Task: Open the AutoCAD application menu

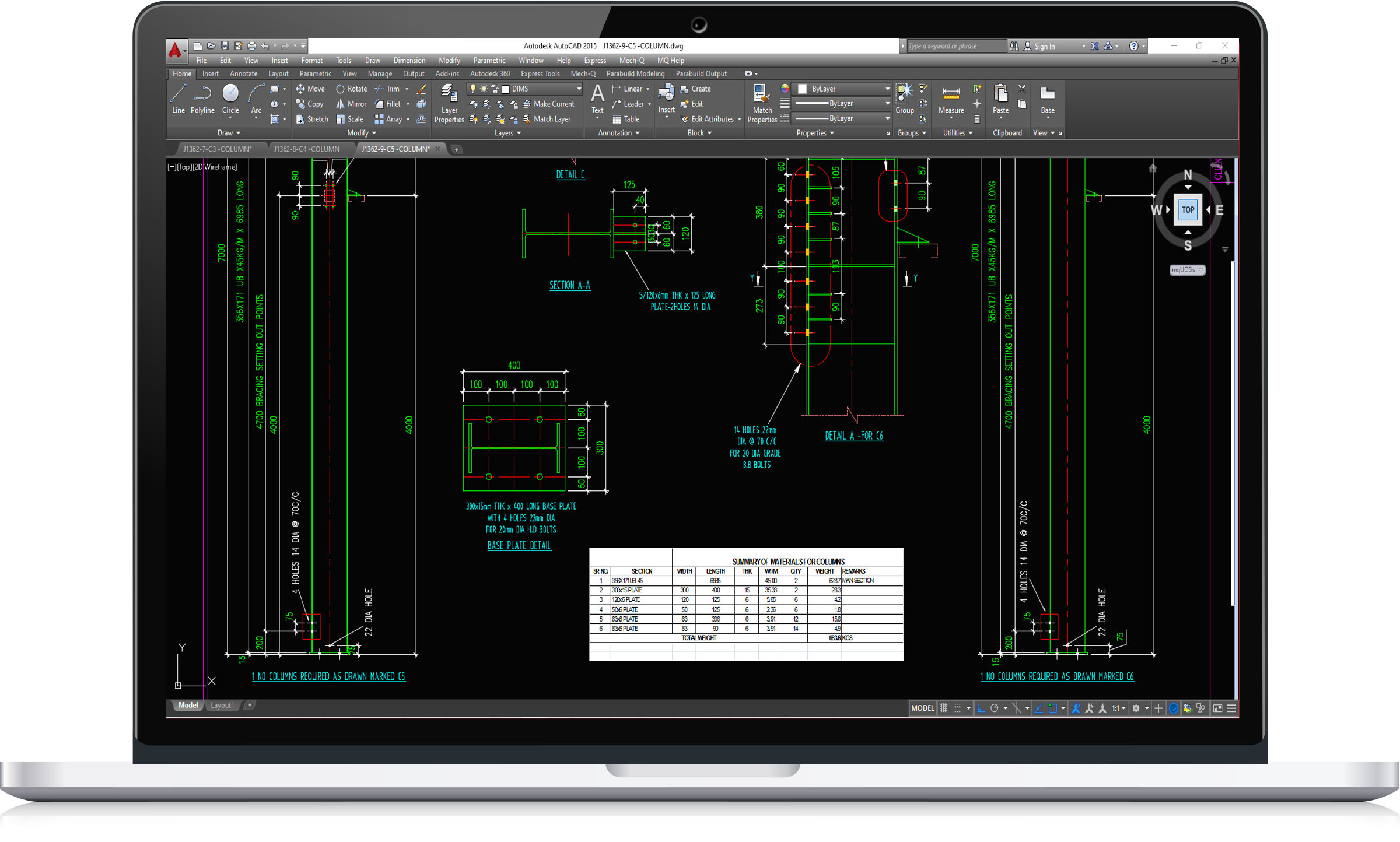Action: click(176, 51)
